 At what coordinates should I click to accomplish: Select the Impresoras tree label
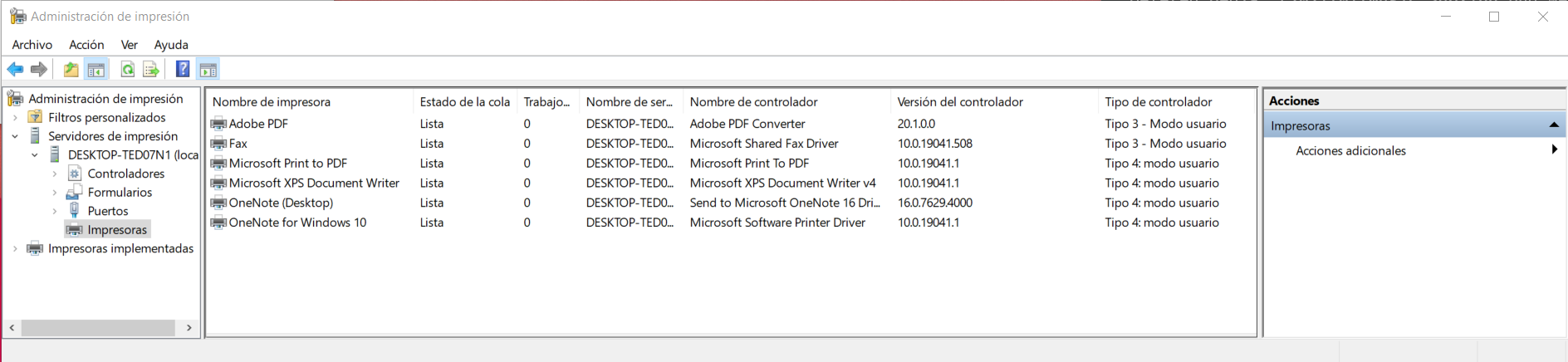pyautogui.click(x=117, y=230)
